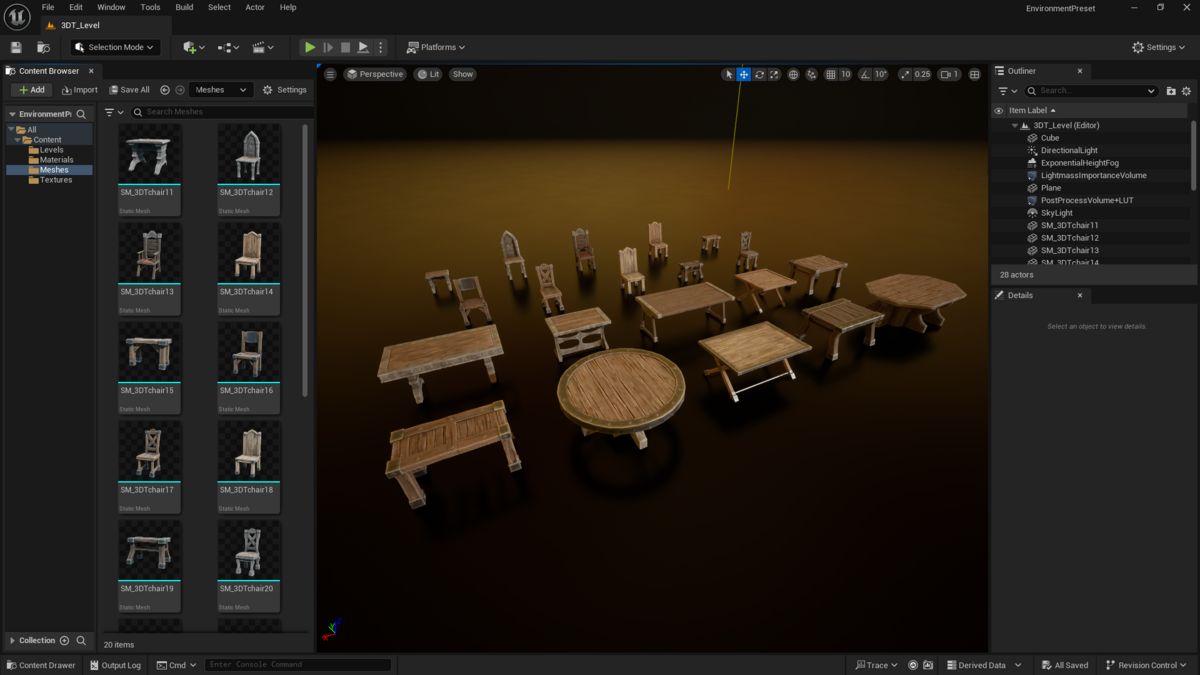Click the Outliner settings gear icon

pos(1187,91)
